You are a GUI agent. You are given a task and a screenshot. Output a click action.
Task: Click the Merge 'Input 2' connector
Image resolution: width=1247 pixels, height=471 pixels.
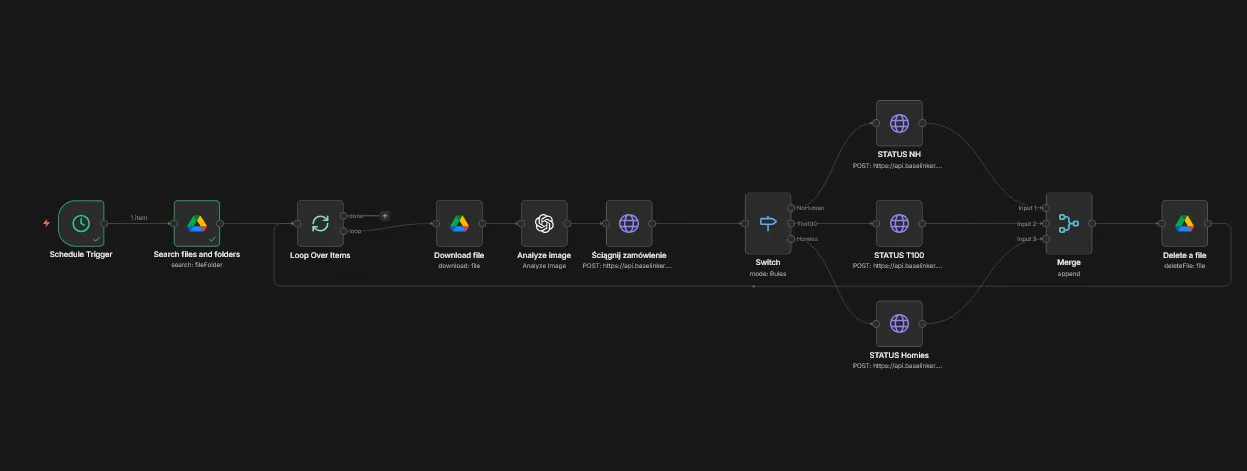tap(1044, 223)
